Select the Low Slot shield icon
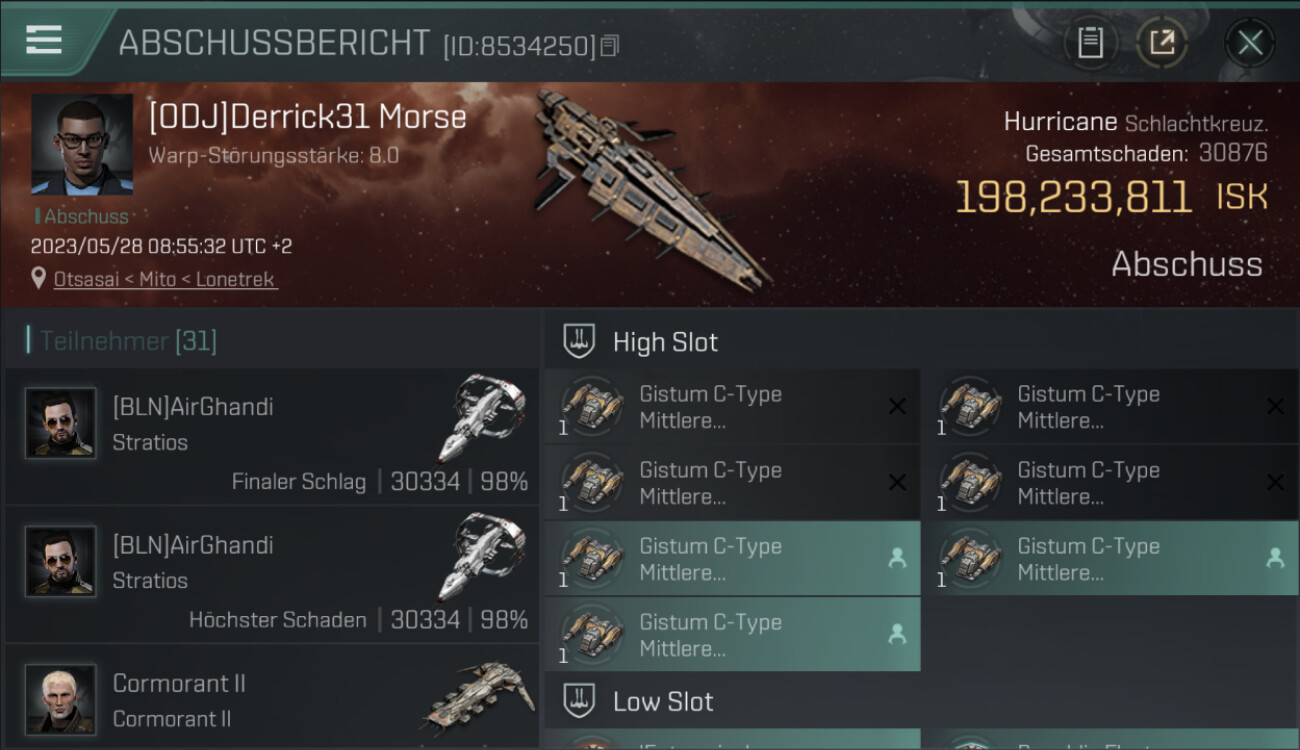 (579, 701)
